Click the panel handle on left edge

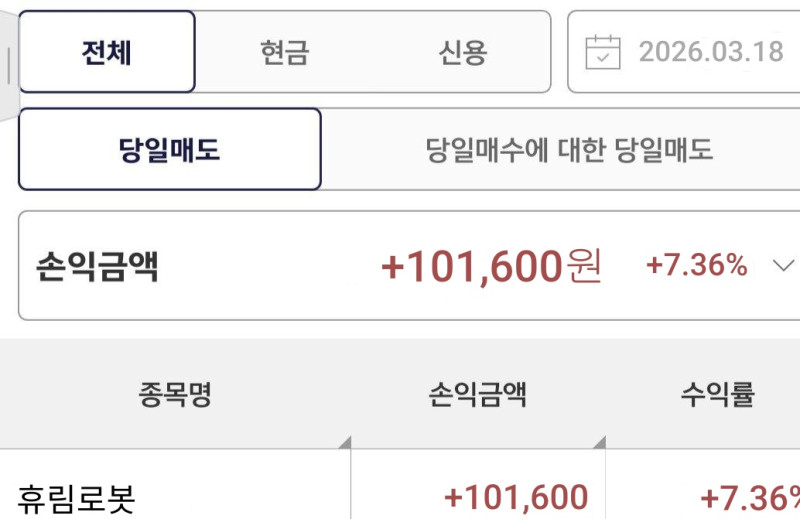[x=8, y=66]
